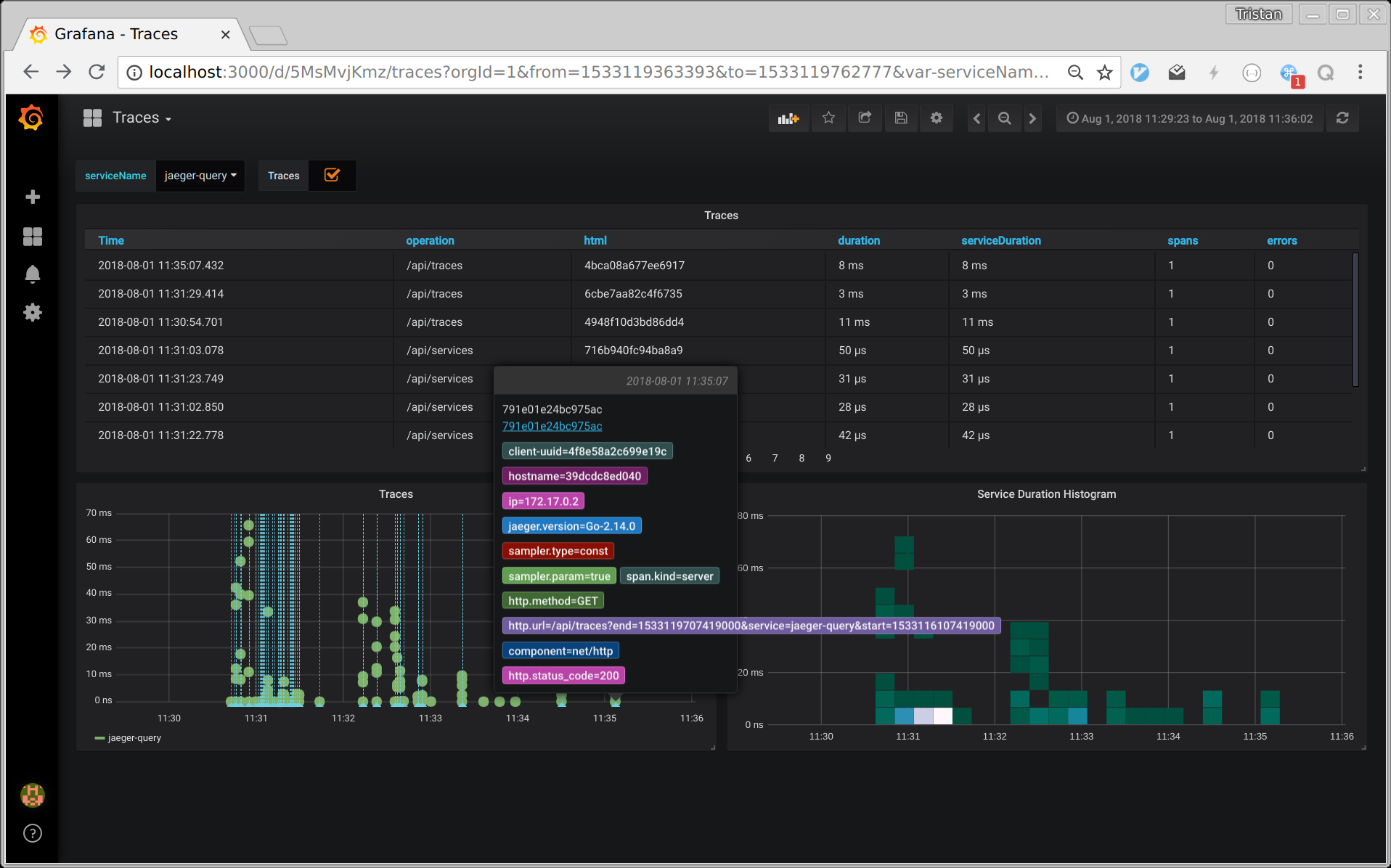Click the component=net/http tag

pos(560,651)
